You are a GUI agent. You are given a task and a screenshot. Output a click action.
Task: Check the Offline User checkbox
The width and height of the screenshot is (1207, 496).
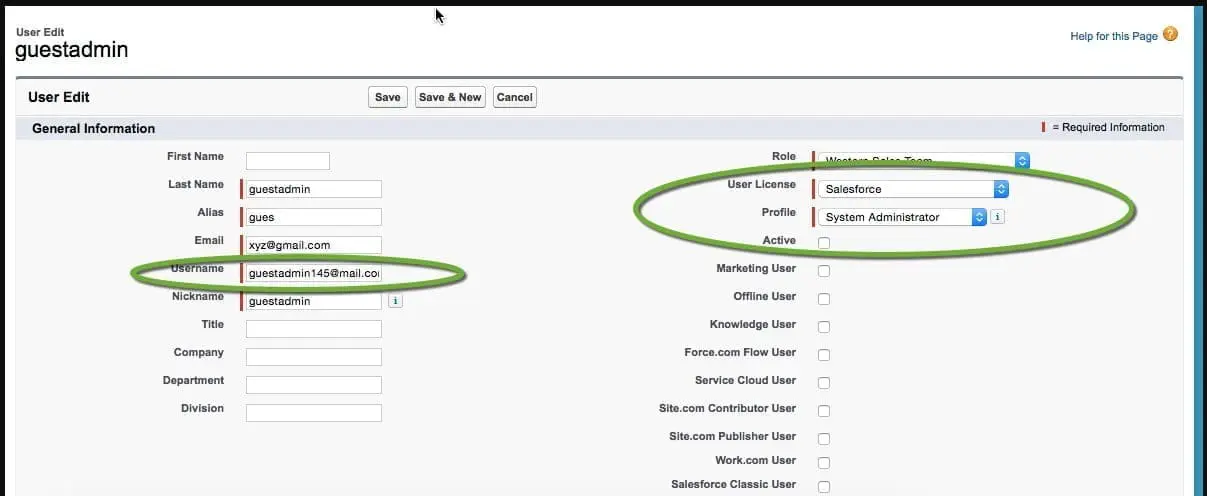pos(824,299)
